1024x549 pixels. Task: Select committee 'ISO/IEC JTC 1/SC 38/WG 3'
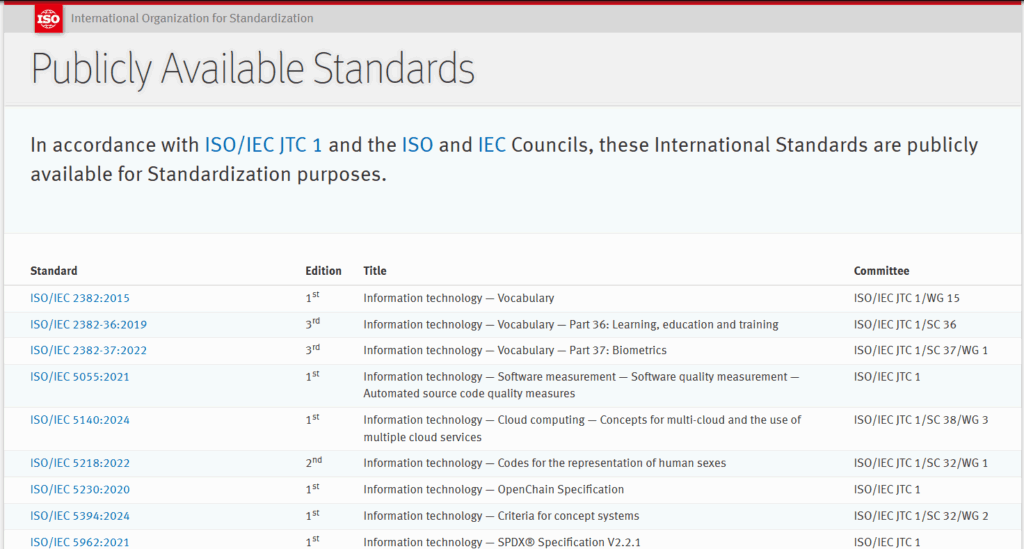921,420
